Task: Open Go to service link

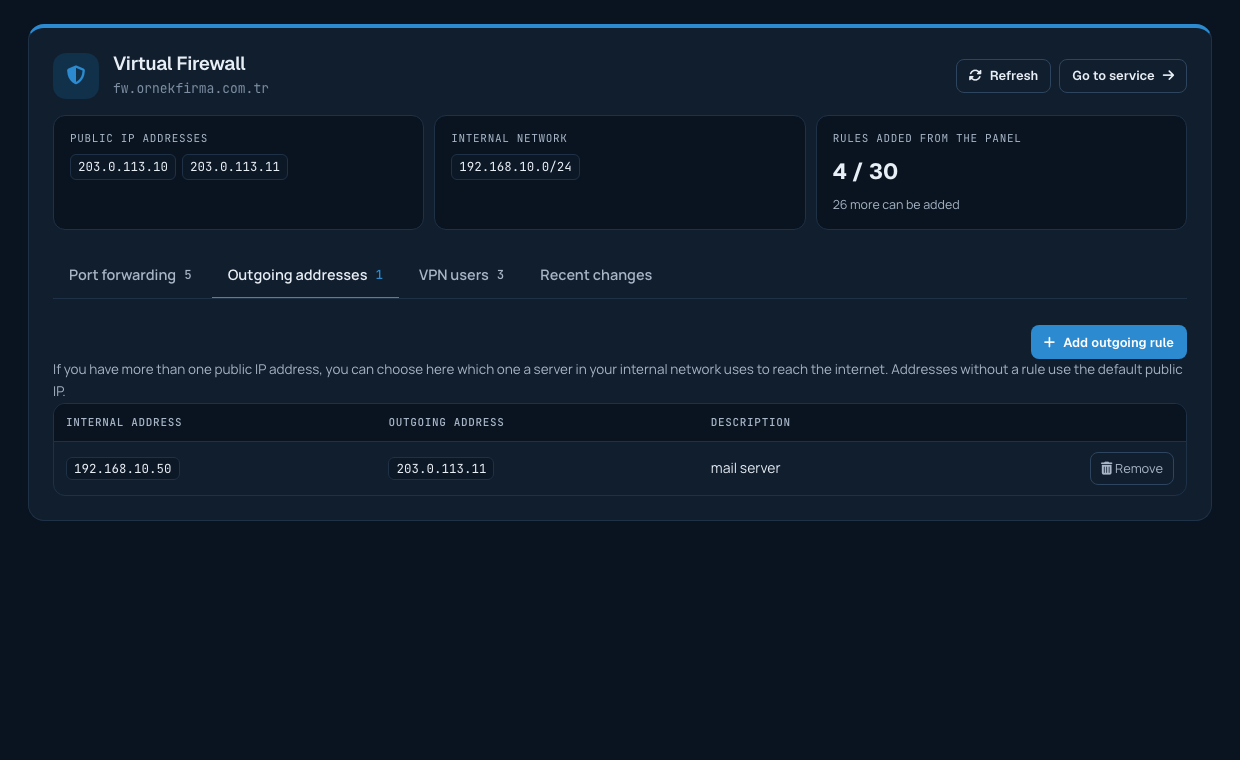Action: [x=1123, y=76]
